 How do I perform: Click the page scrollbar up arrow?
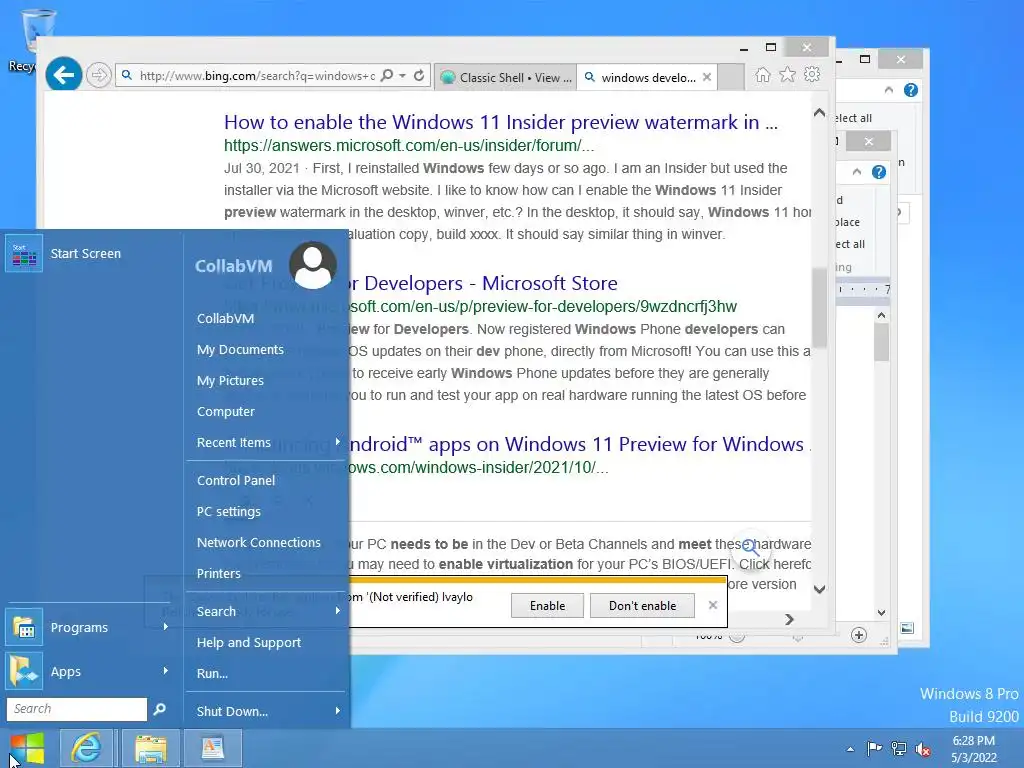[819, 112]
